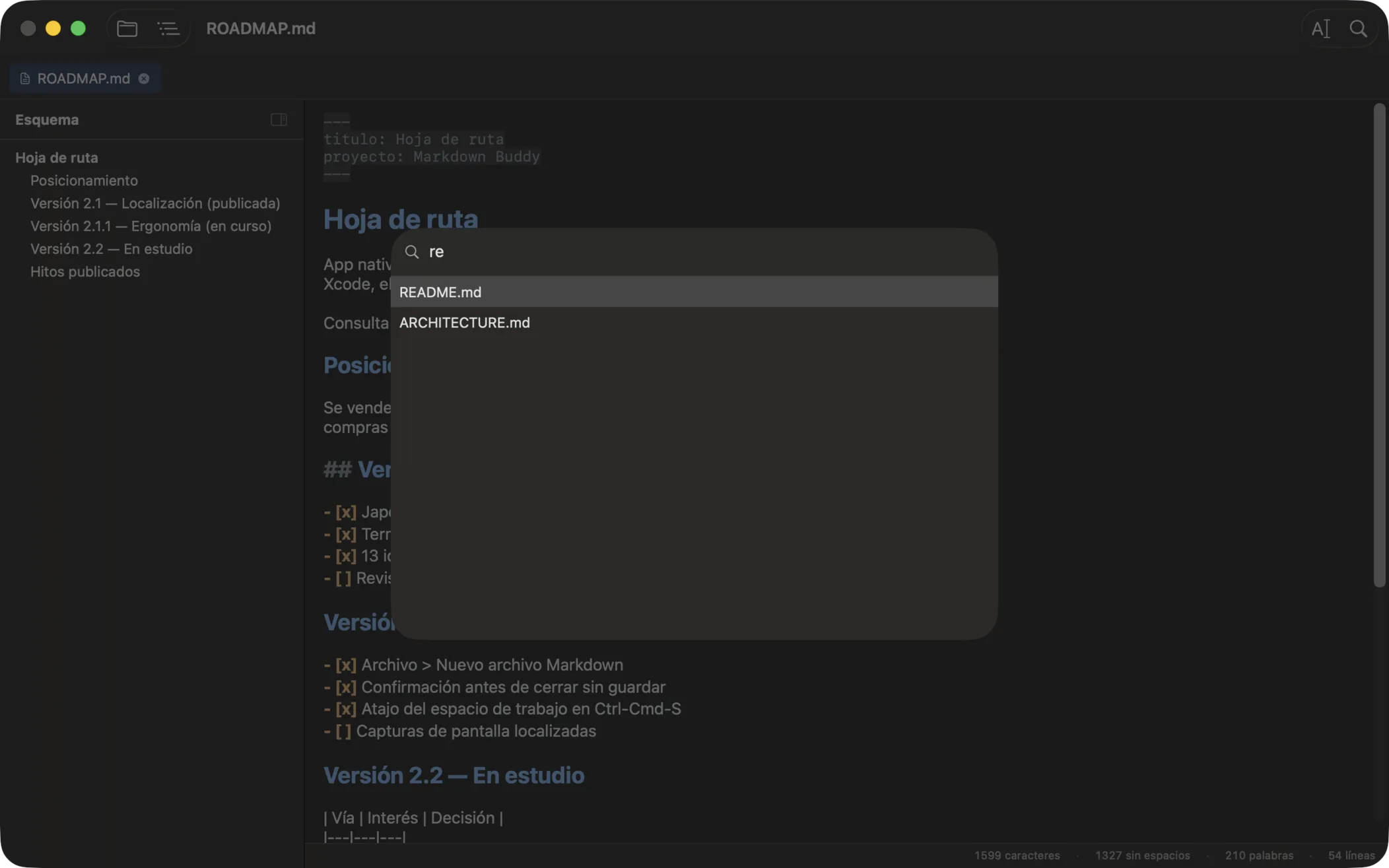Click the document icon on ROADMAP.md tab
Viewport: 1389px width, 868px height.
(x=25, y=79)
